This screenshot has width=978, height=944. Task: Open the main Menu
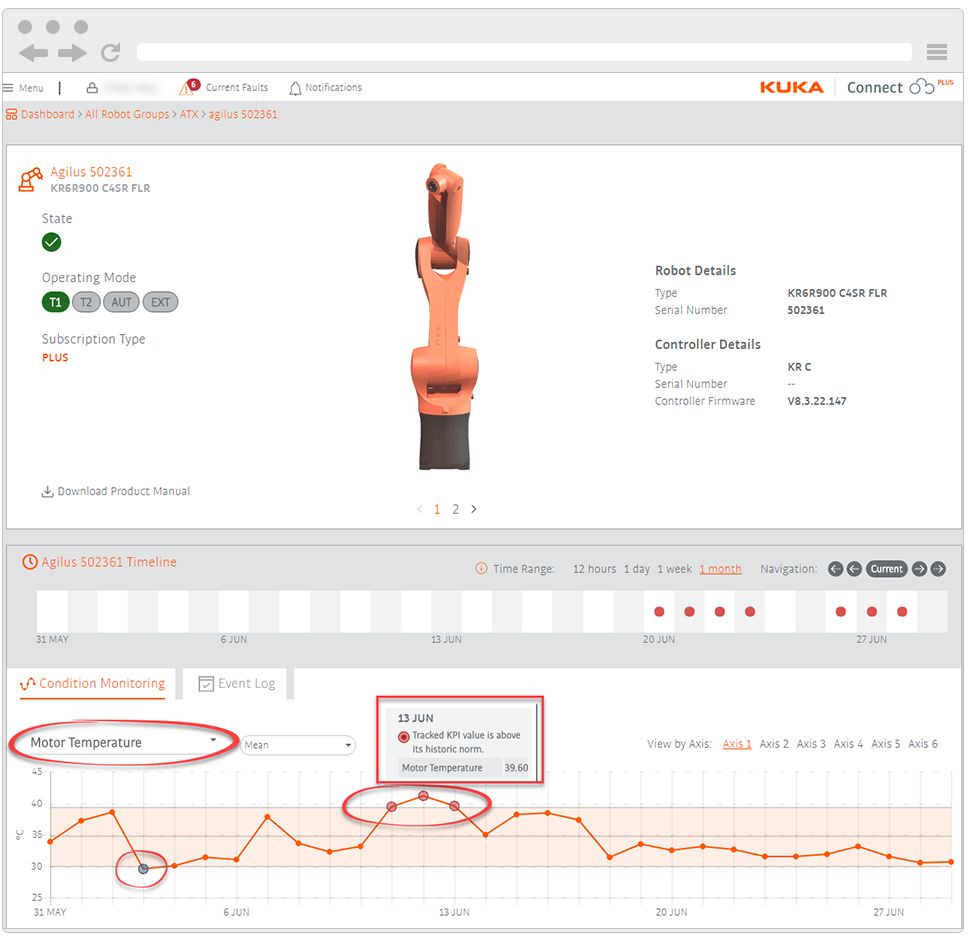tap(23, 88)
